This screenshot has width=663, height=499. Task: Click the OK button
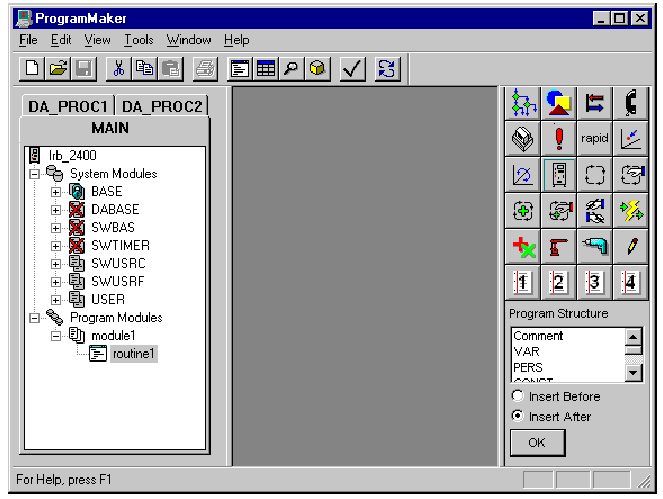[x=537, y=442]
